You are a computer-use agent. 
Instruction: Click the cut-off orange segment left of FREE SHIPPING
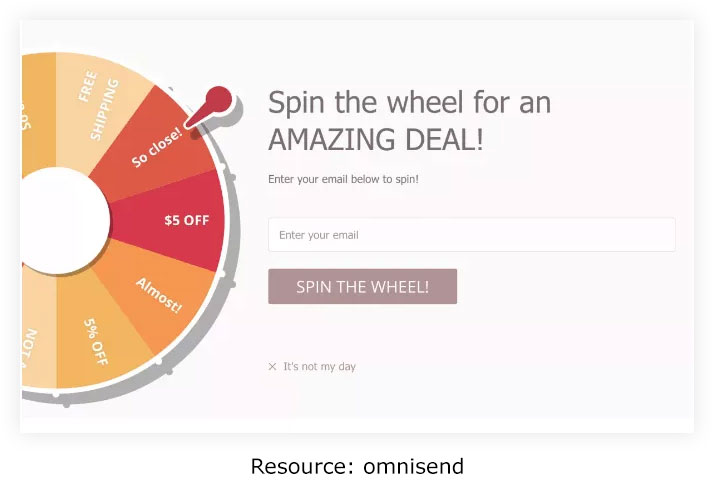point(35,110)
